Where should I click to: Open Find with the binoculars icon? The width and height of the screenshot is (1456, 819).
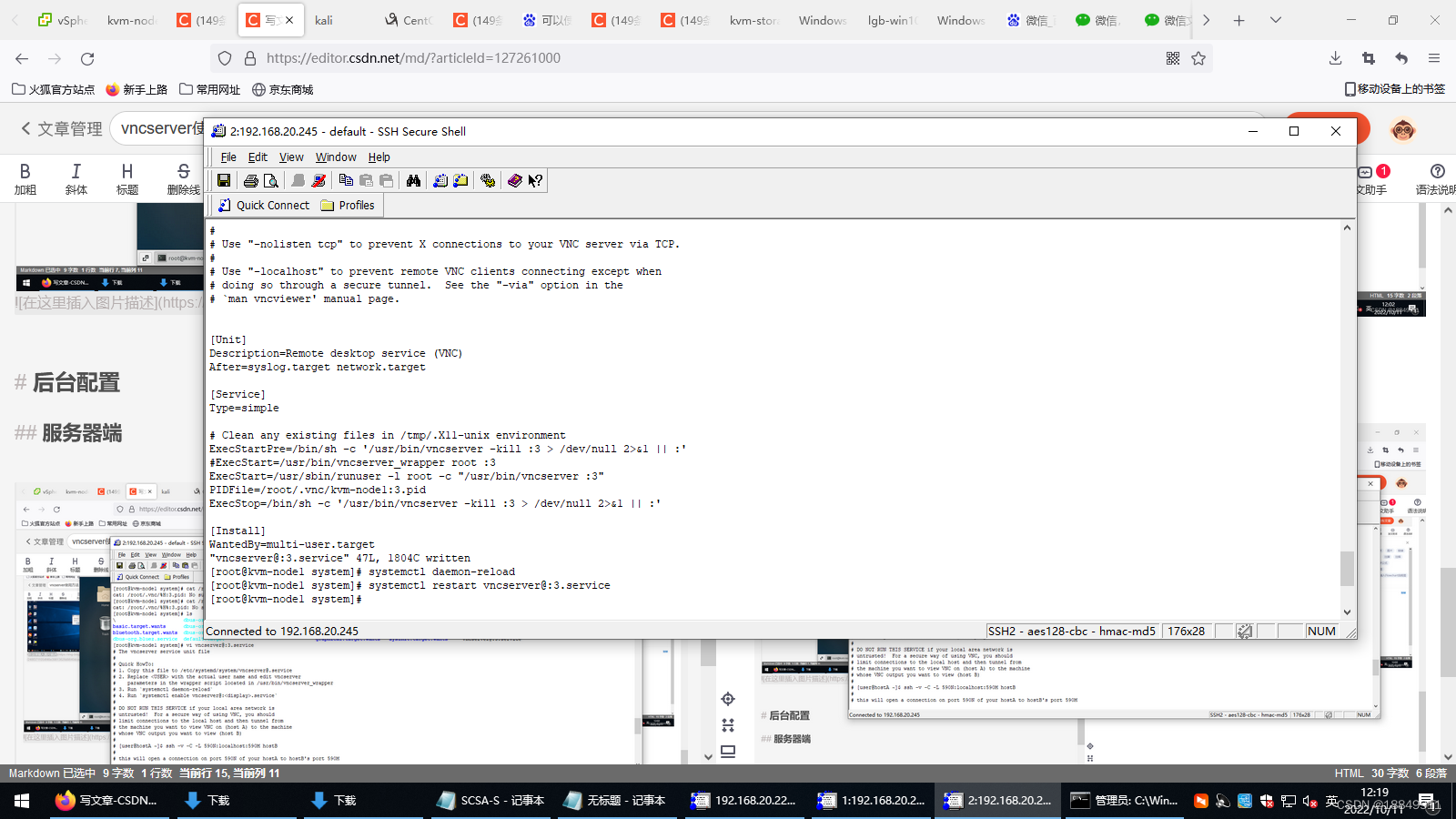(414, 180)
